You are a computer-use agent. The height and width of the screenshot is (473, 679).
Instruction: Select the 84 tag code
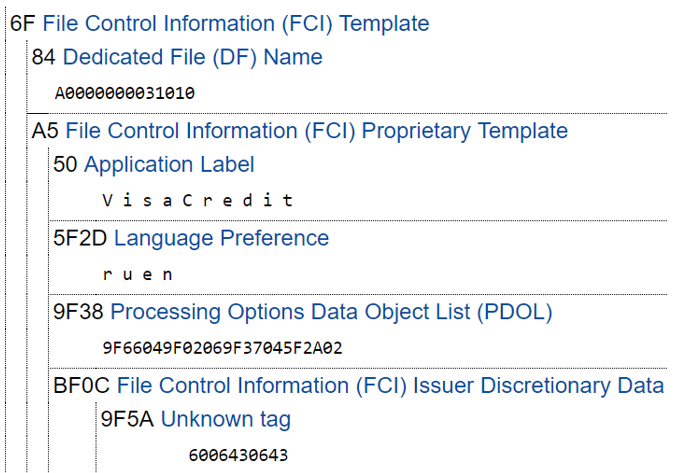coord(44,57)
